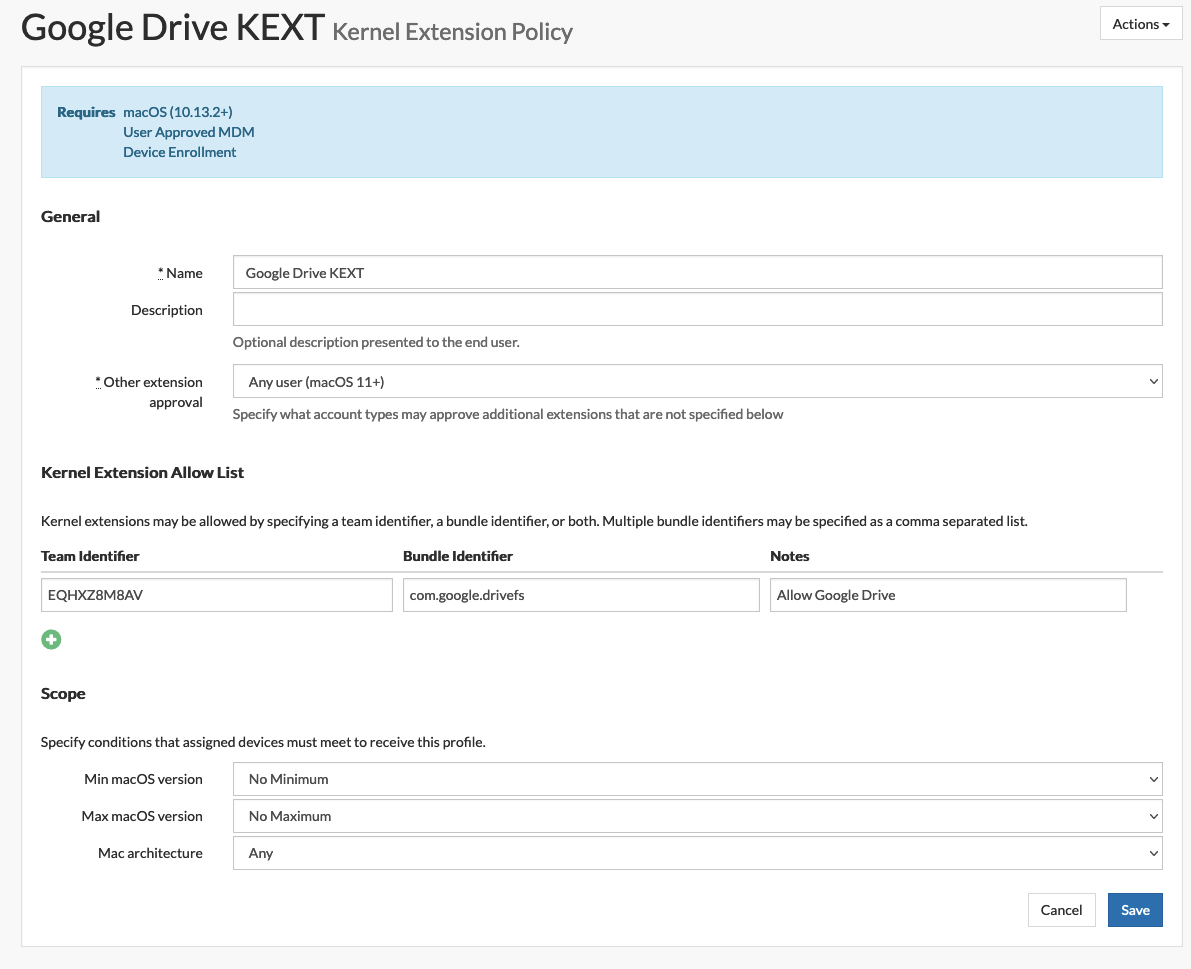Click the Save button

coord(1135,910)
